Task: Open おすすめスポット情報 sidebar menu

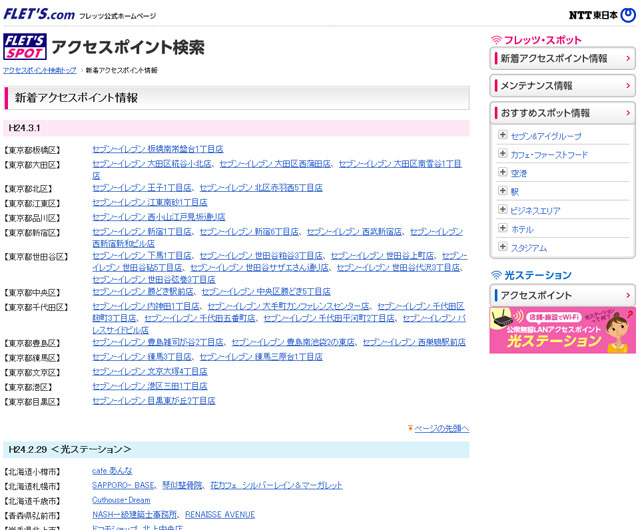Action: click(562, 113)
